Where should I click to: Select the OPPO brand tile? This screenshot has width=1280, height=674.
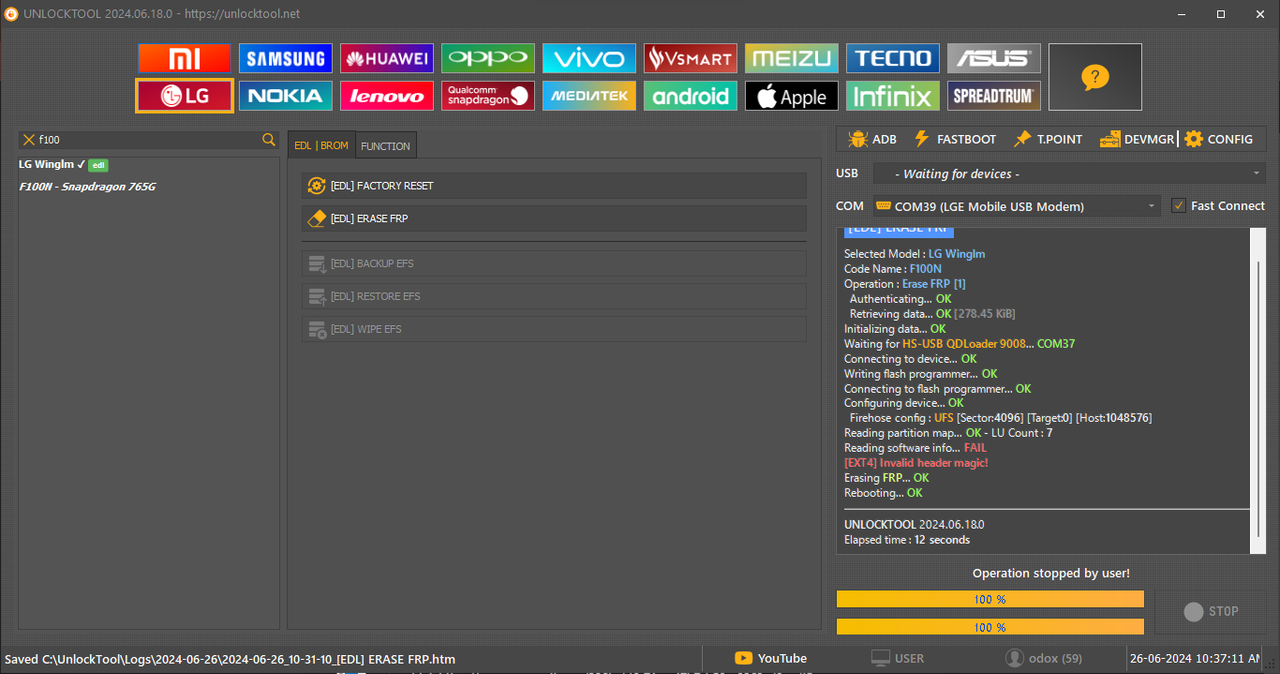488,58
